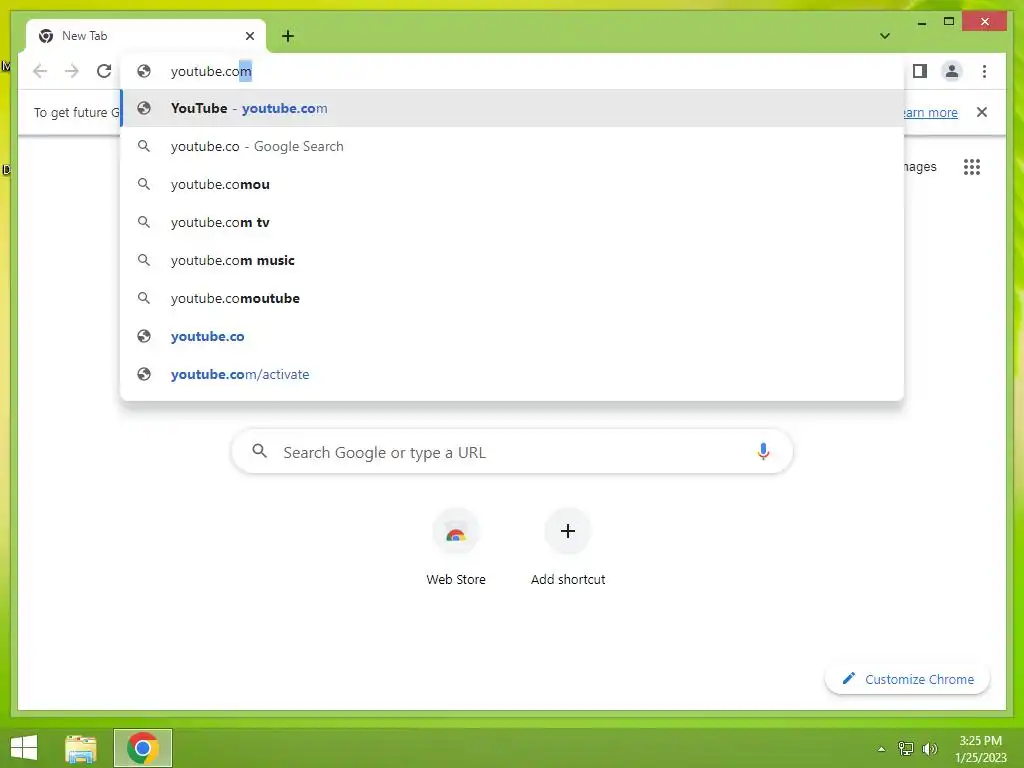Screen dimensions: 1024x768
Task: Choose YouTube - youtube.com suggestion
Action: point(513,108)
